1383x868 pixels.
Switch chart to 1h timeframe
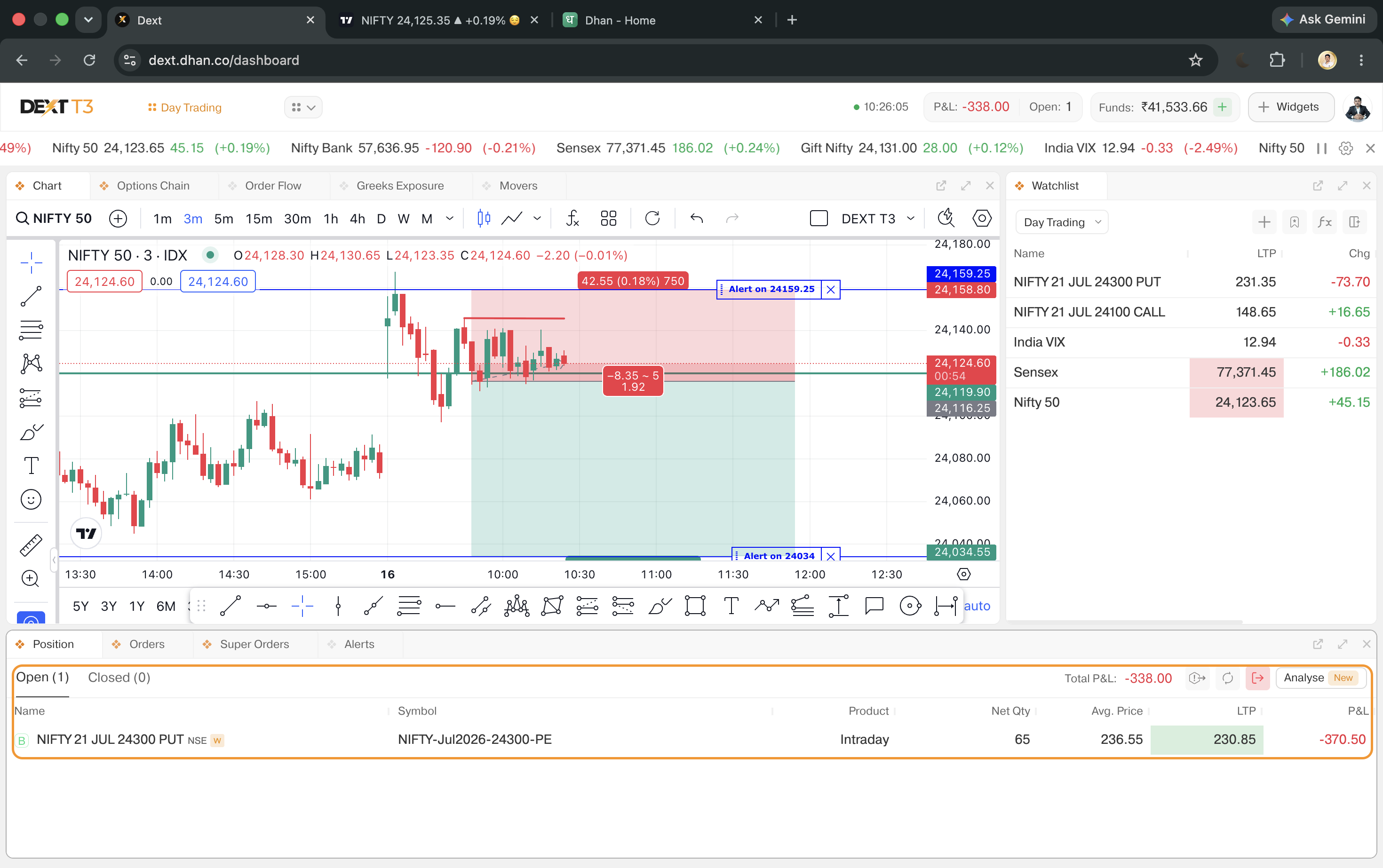pos(330,219)
